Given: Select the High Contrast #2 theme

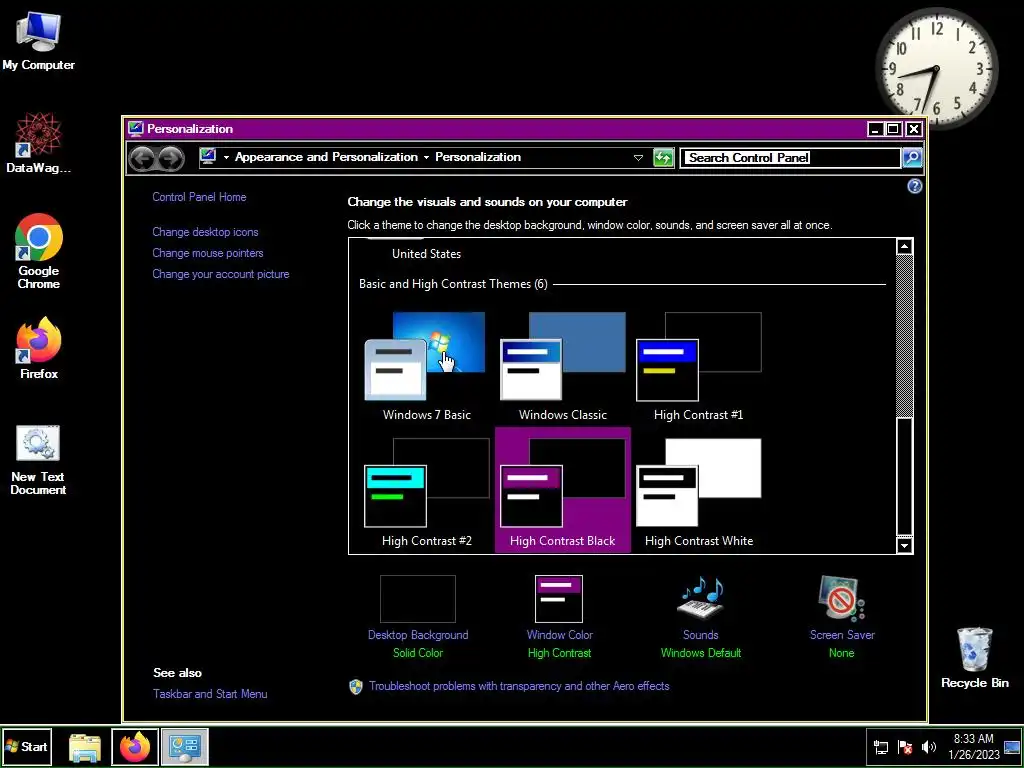Looking at the screenshot, I should coord(426,491).
